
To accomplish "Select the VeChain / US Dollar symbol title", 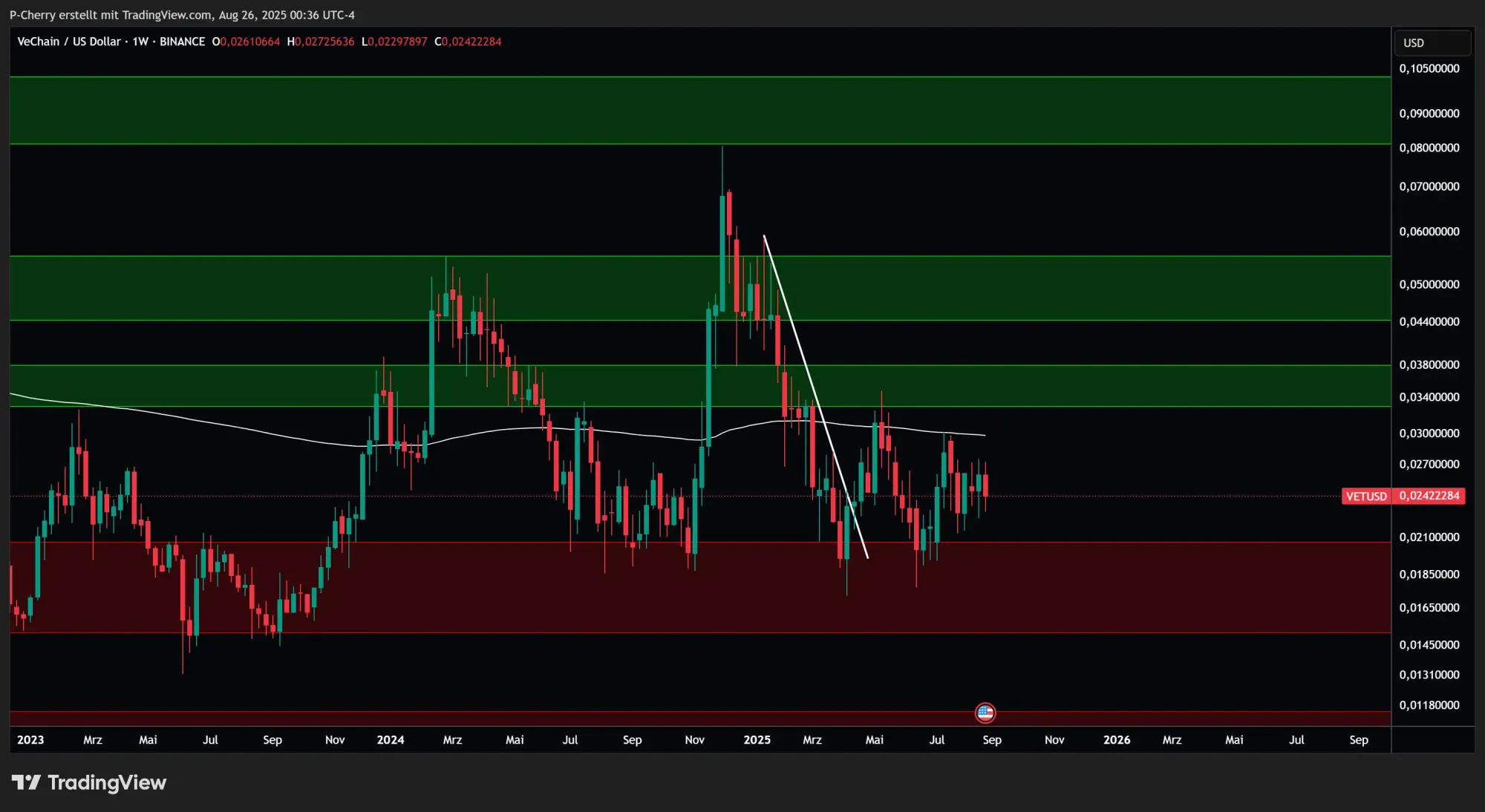I will 69,42.
